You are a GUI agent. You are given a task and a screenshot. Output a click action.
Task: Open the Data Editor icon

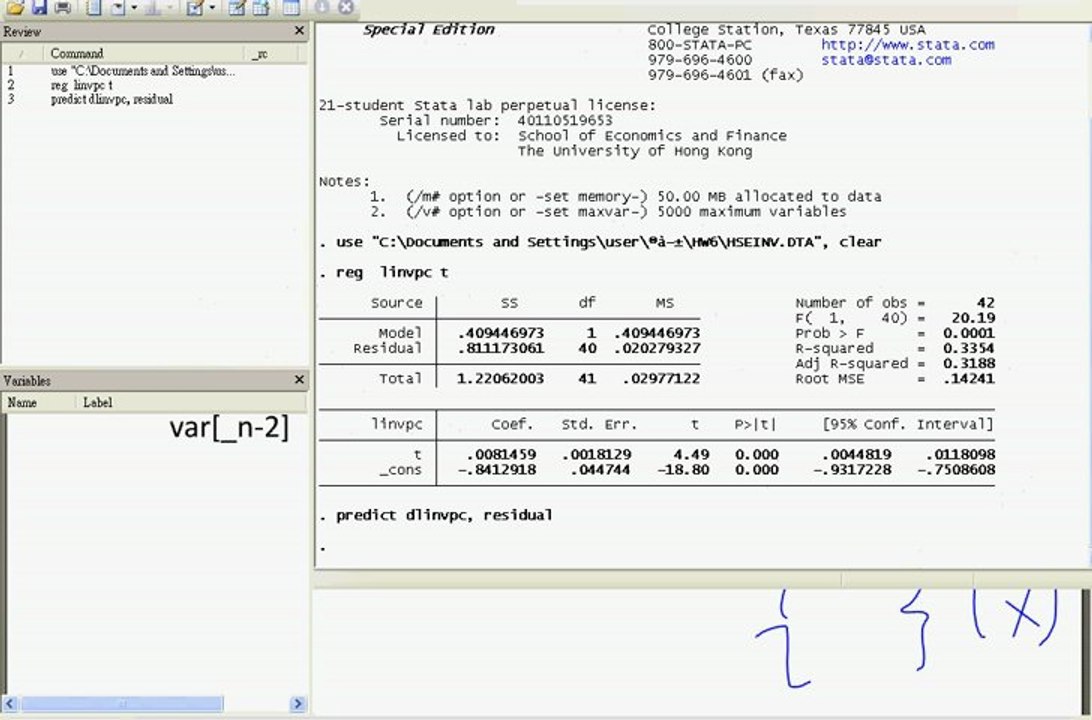click(237, 7)
